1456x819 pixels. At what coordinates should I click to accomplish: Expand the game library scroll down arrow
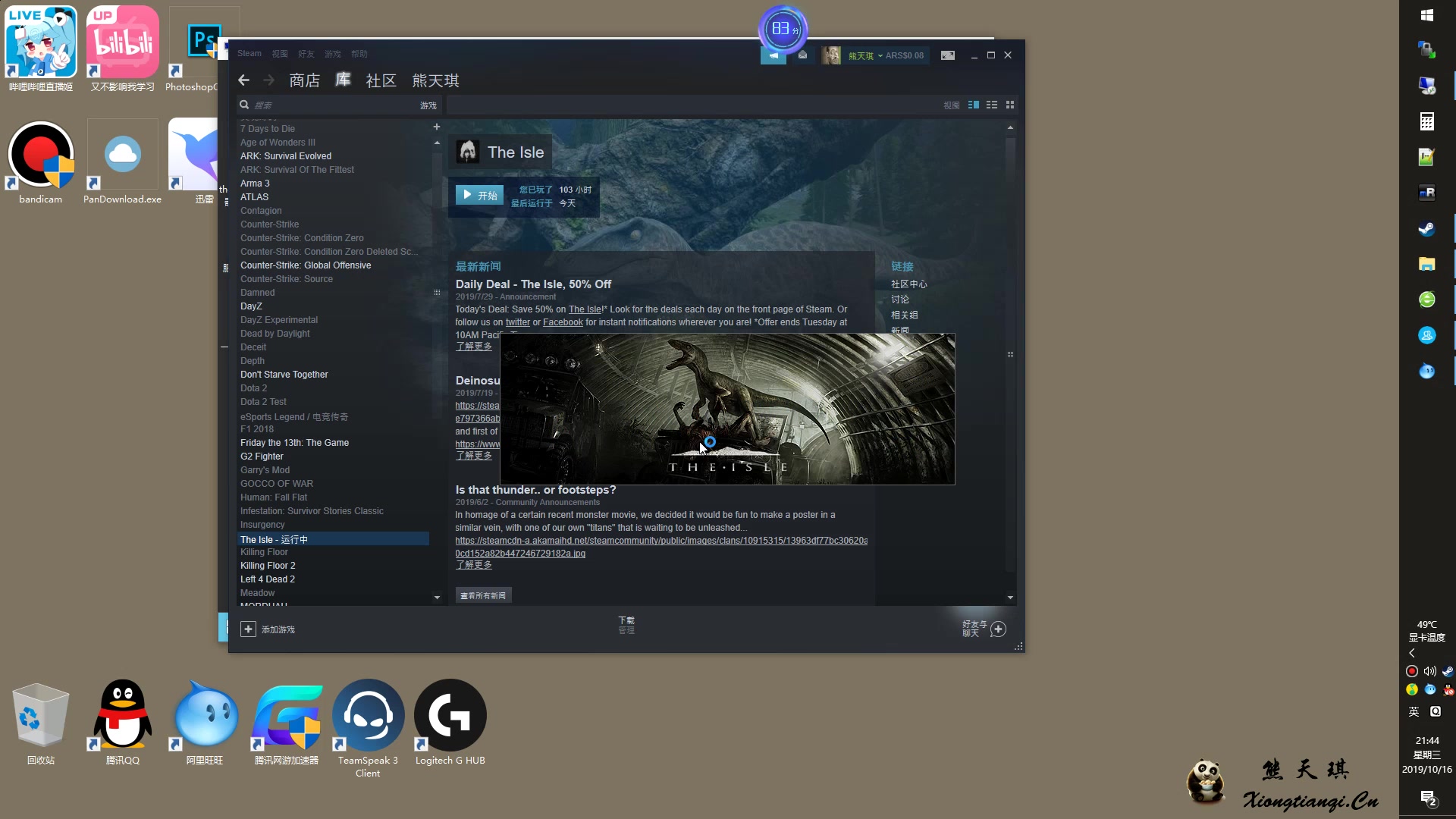point(437,597)
